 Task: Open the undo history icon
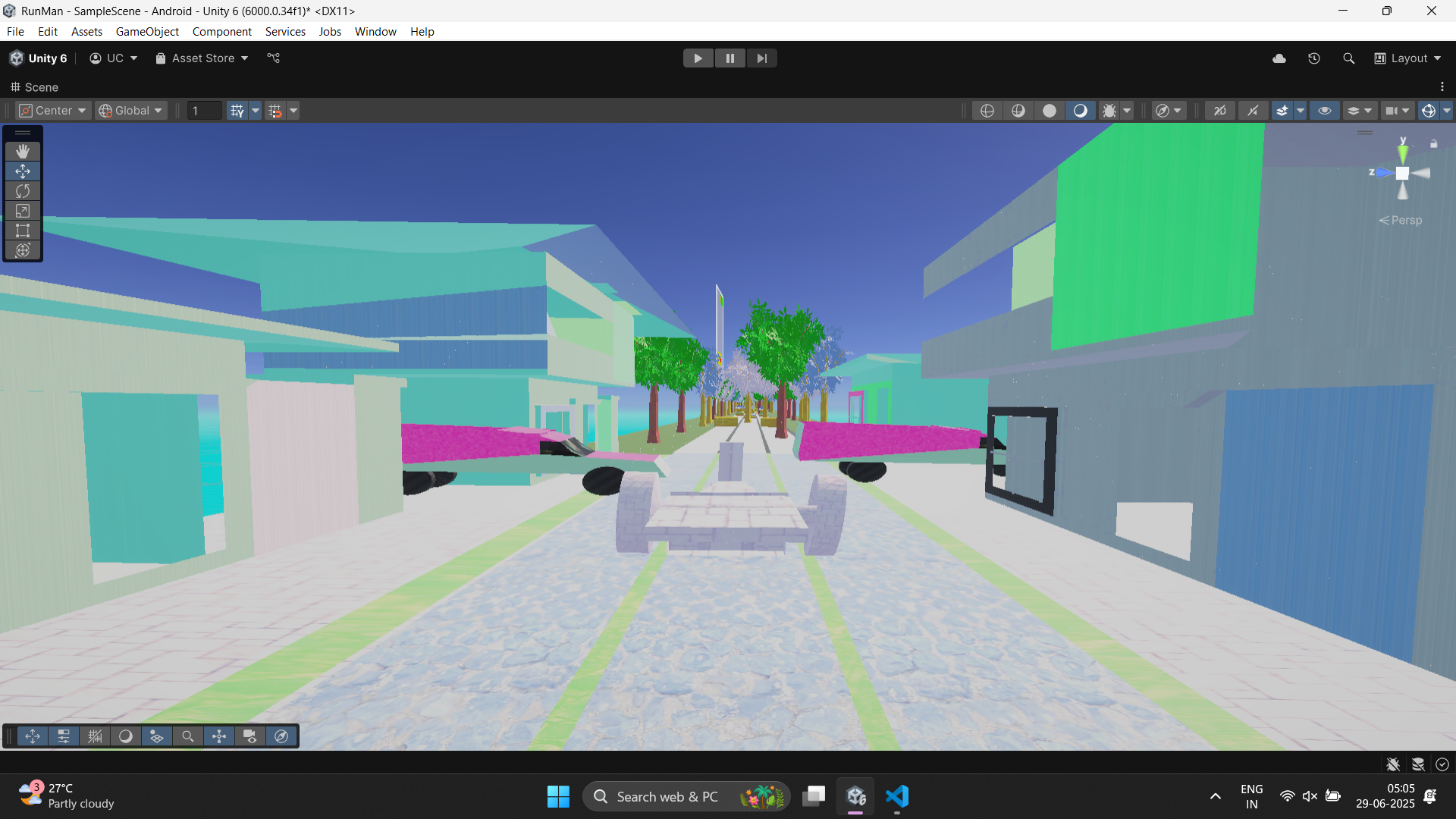pos(1314,58)
